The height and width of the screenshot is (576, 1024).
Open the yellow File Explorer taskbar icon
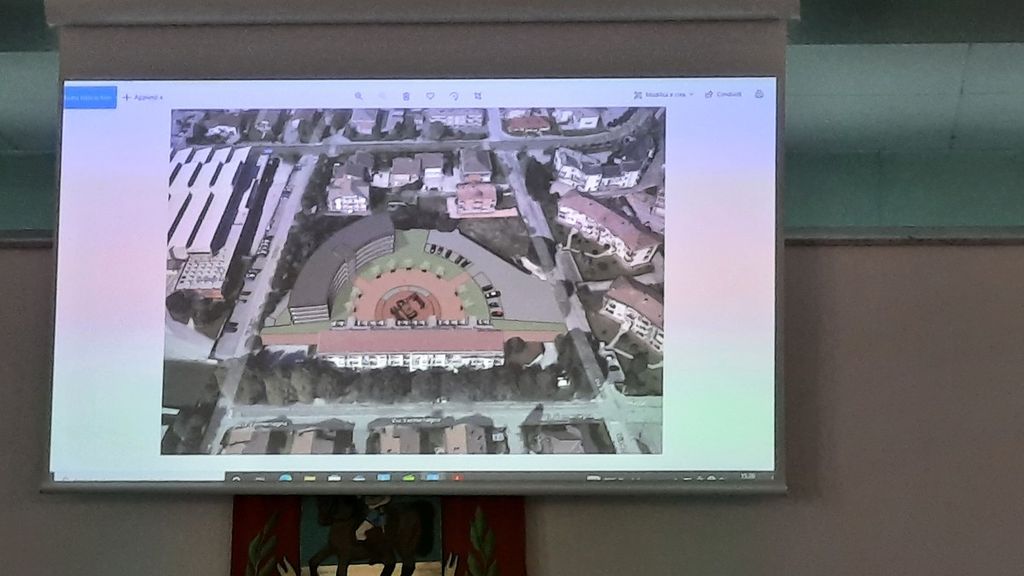pyautogui.click(x=310, y=477)
